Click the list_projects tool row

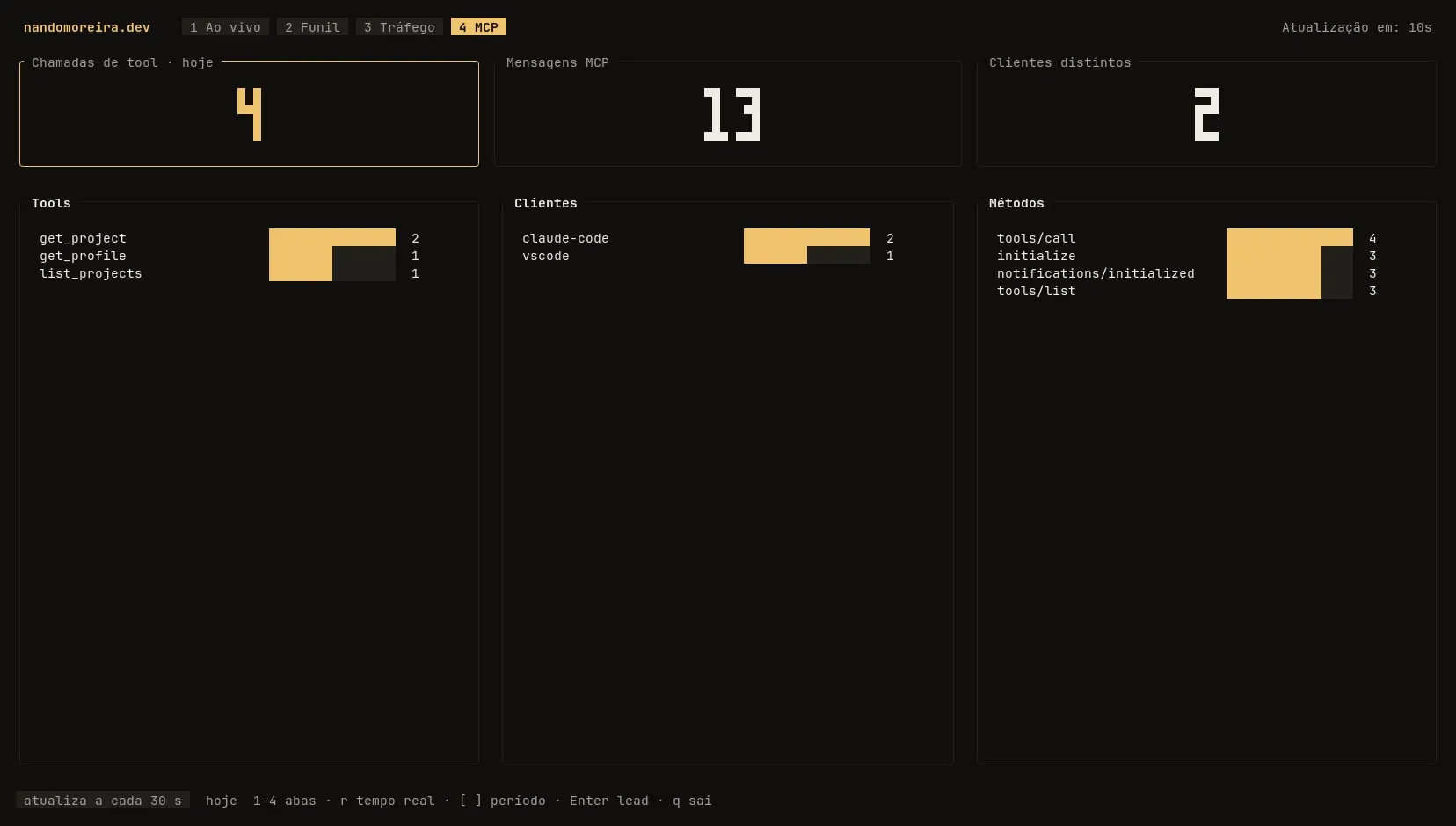[229, 273]
